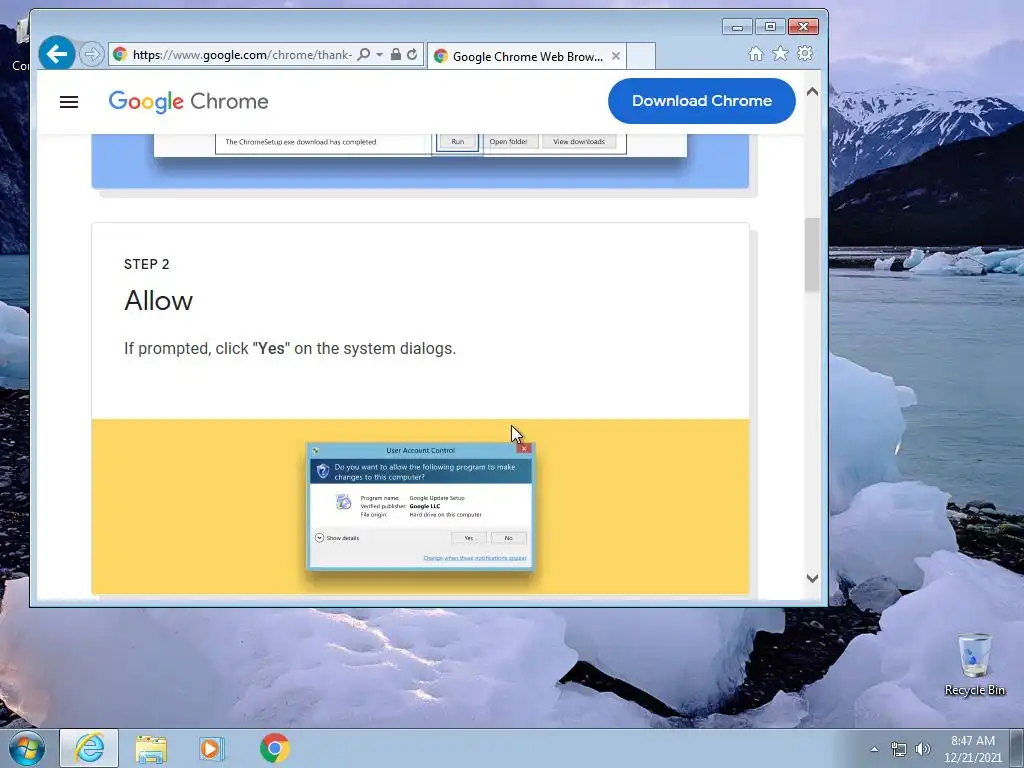Launch Google Chrome from the taskbar
This screenshot has height=768, width=1024.
(x=274, y=748)
